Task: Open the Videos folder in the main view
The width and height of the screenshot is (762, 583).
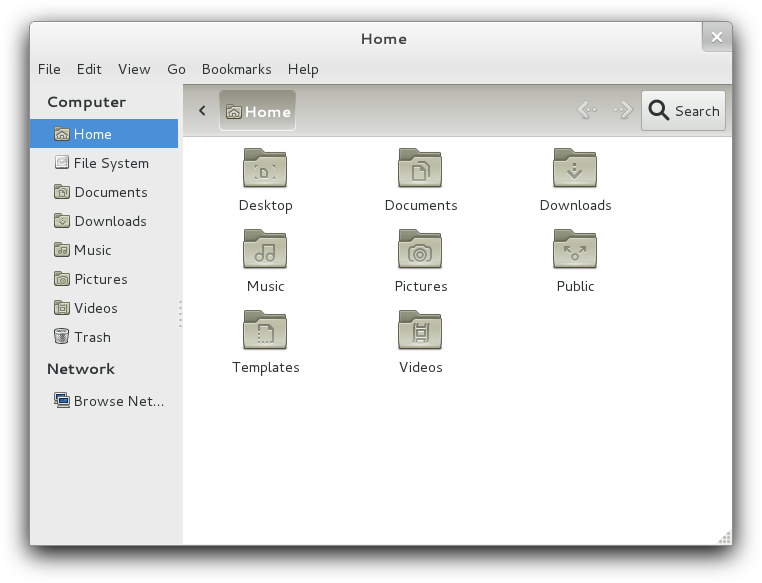Action: point(420,330)
